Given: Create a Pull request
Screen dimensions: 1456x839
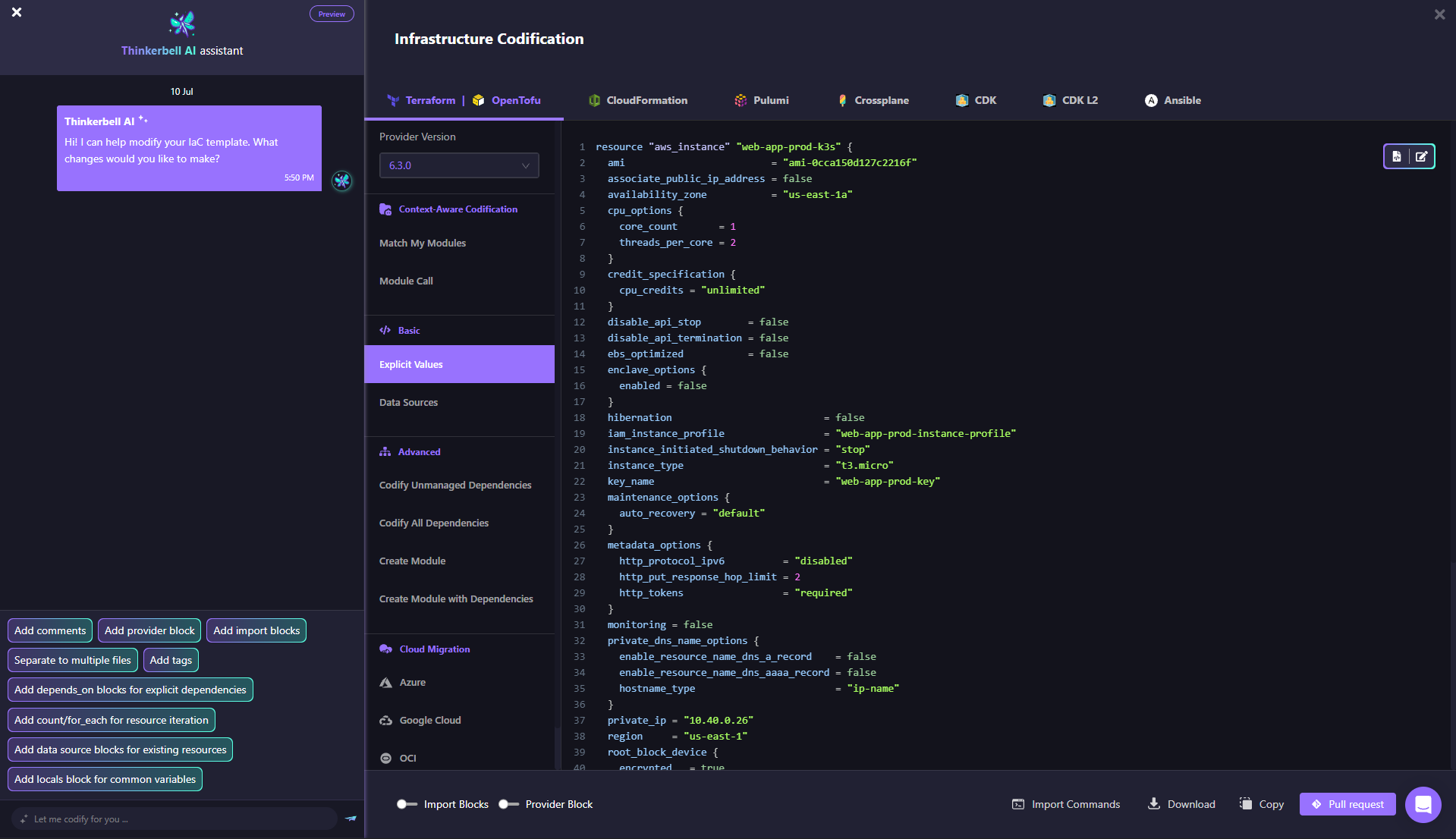Looking at the screenshot, I should [x=1348, y=804].
